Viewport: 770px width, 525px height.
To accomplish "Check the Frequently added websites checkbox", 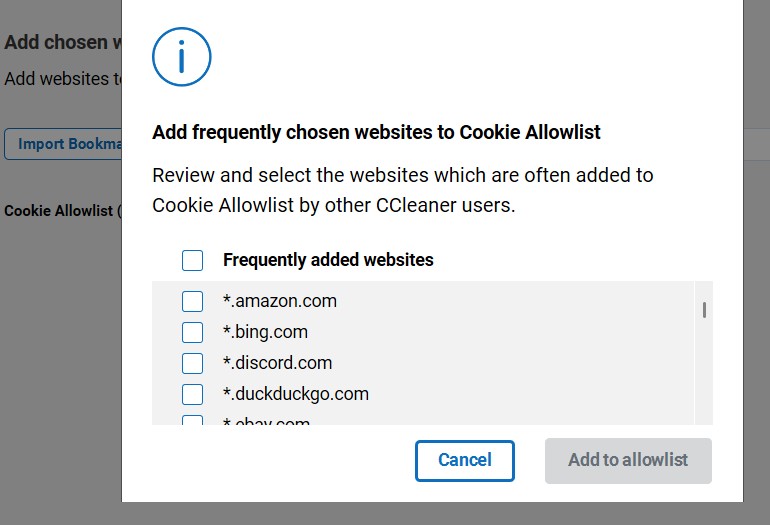I will (x=192, y=260).
